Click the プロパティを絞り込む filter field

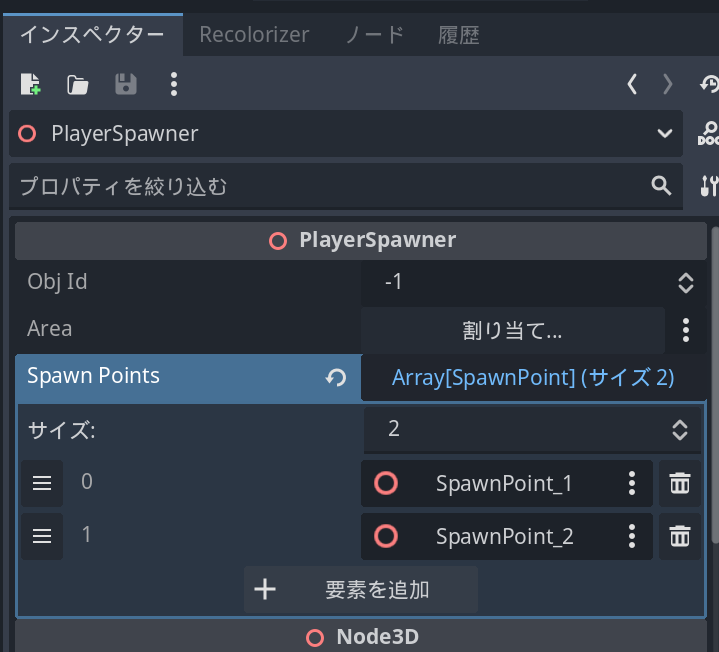[x=330, y=186]
